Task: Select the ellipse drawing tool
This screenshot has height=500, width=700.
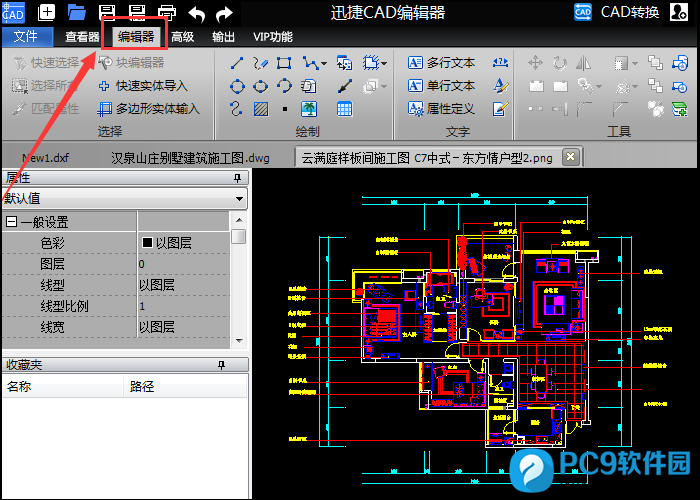Action: 260,86
